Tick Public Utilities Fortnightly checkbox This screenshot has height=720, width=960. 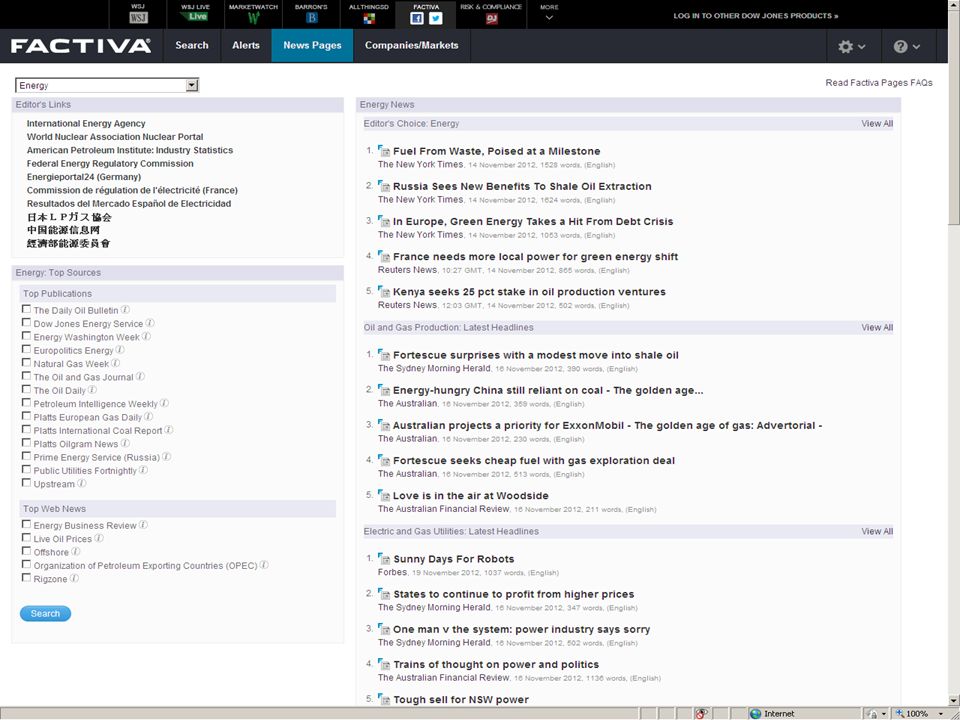(26, 470)
